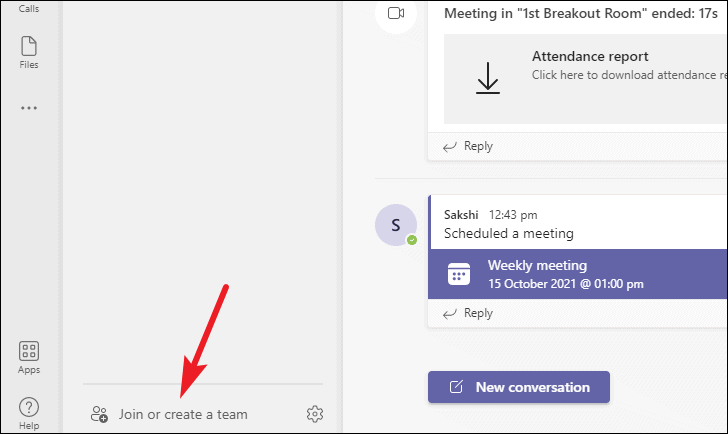This screenshot has height=434, width=728.
Task: Click Sakshi's avatar with S initial
Action: coord(396,225)
